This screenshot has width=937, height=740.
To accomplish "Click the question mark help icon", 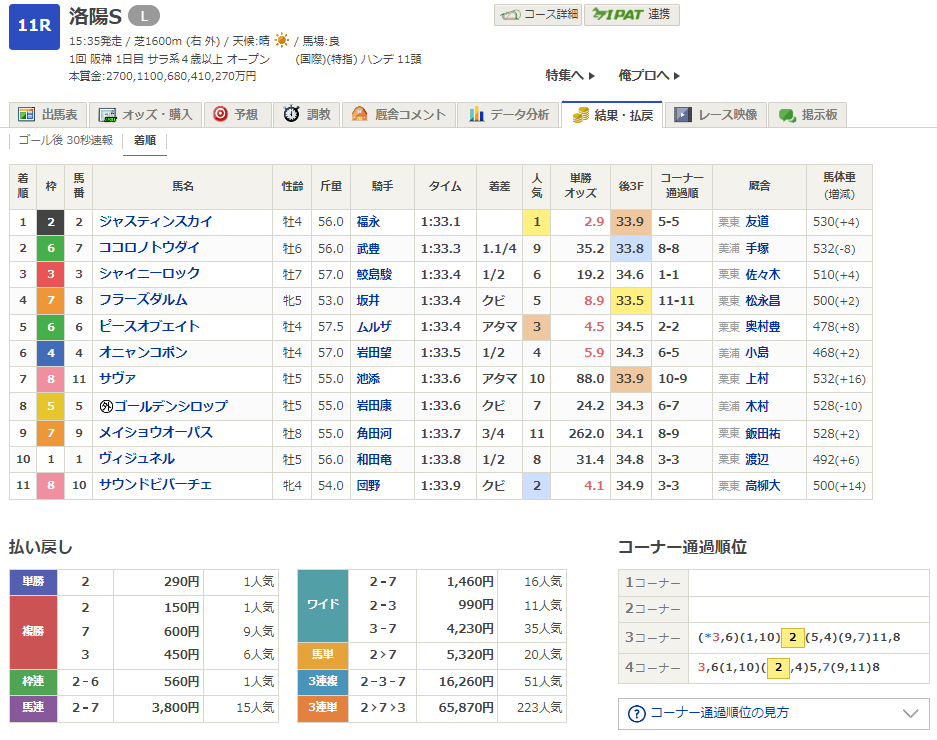I will click(636, 714).
